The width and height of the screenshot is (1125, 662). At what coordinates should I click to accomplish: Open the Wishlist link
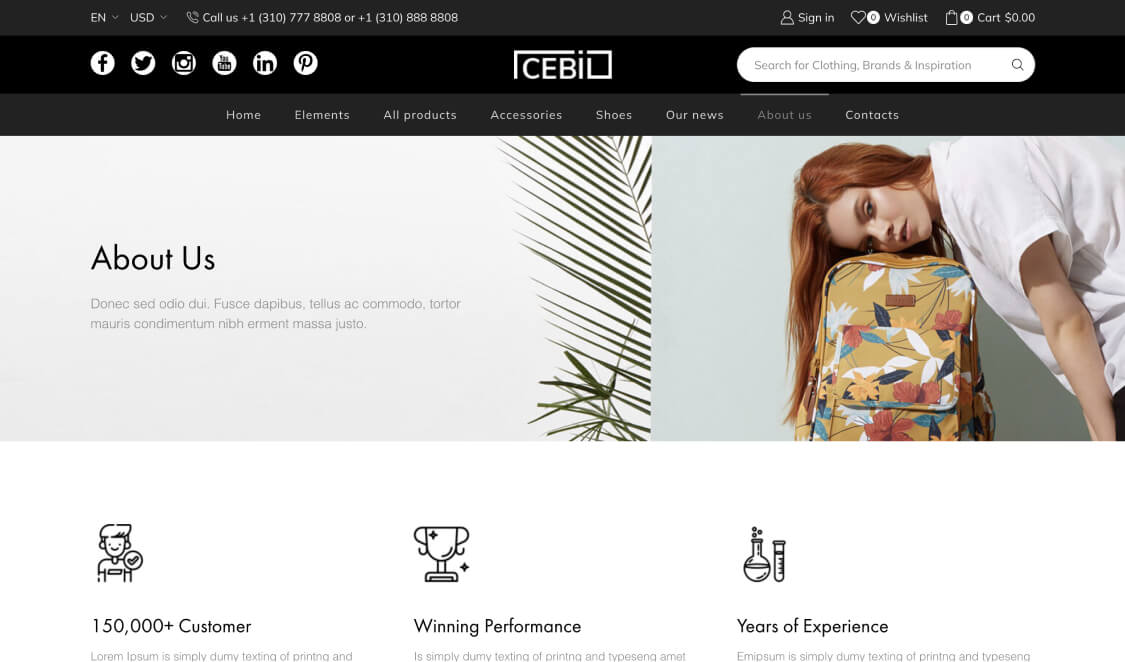[x=889, y=17]
